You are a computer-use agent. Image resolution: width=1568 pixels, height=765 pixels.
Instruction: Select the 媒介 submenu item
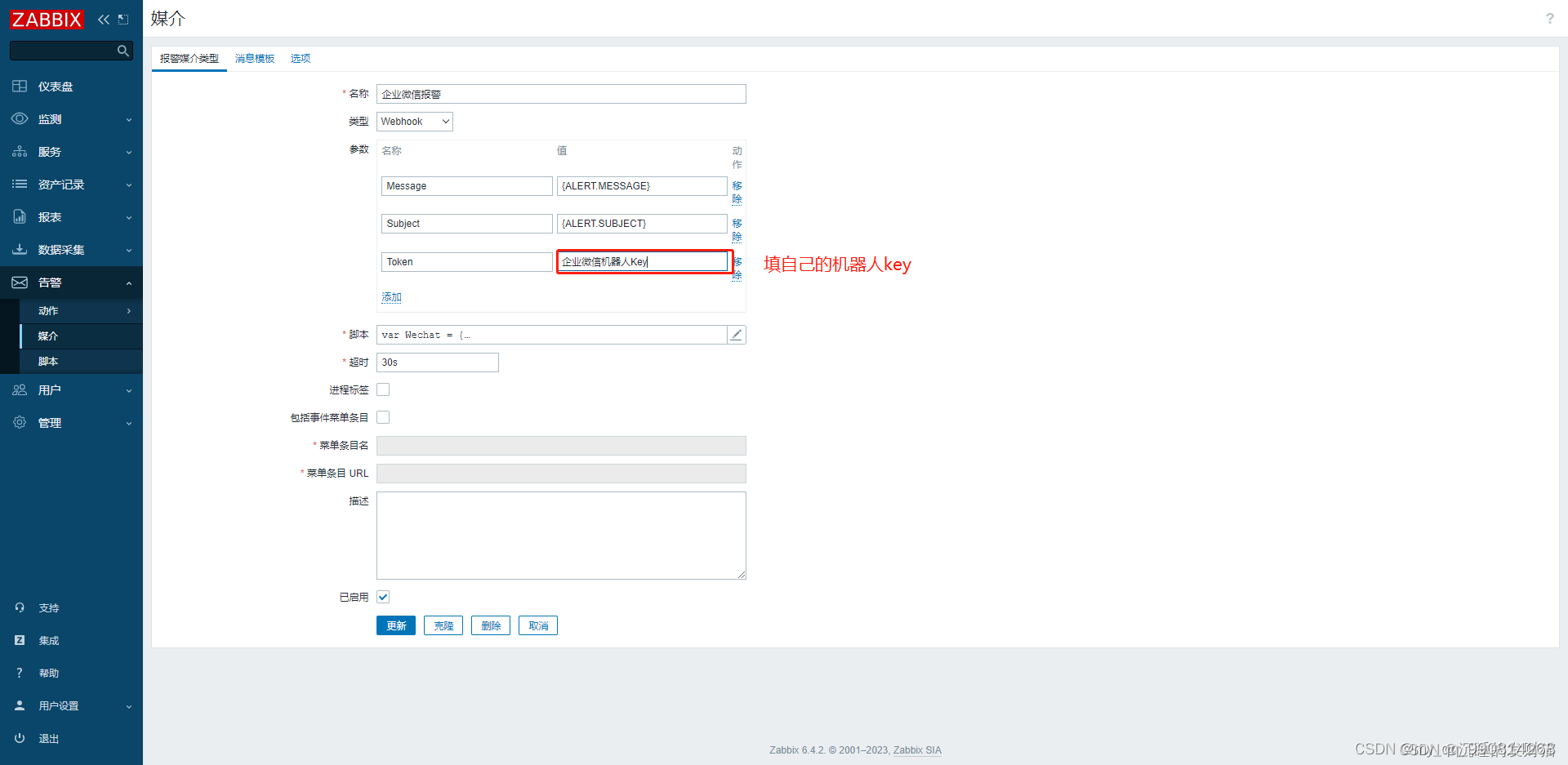point(81,336)
